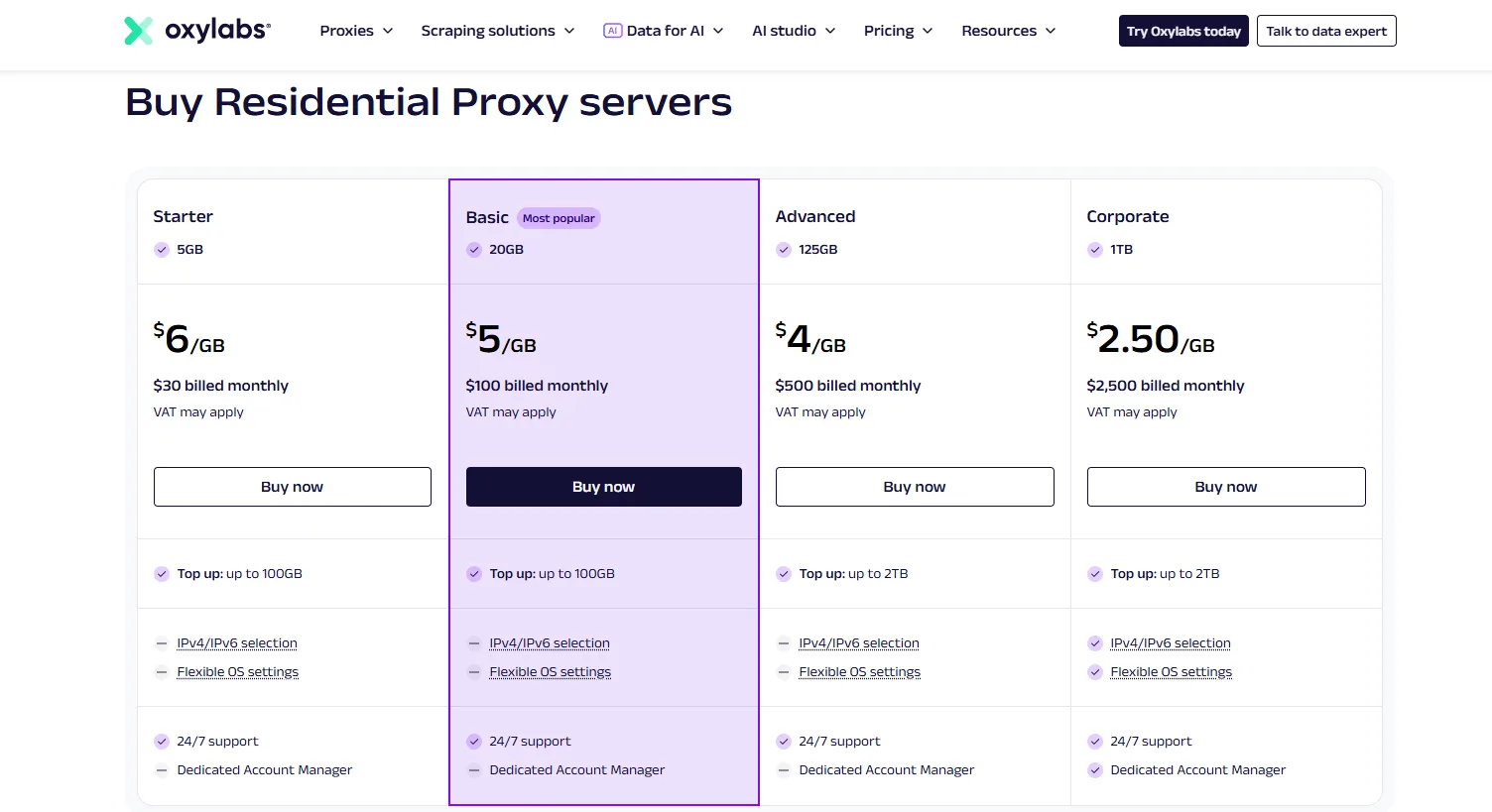
Task: Click the checkmark next to Corporate IPv4/IPv6 selection
Action: pyautogui.click(x=1095, y=642)
